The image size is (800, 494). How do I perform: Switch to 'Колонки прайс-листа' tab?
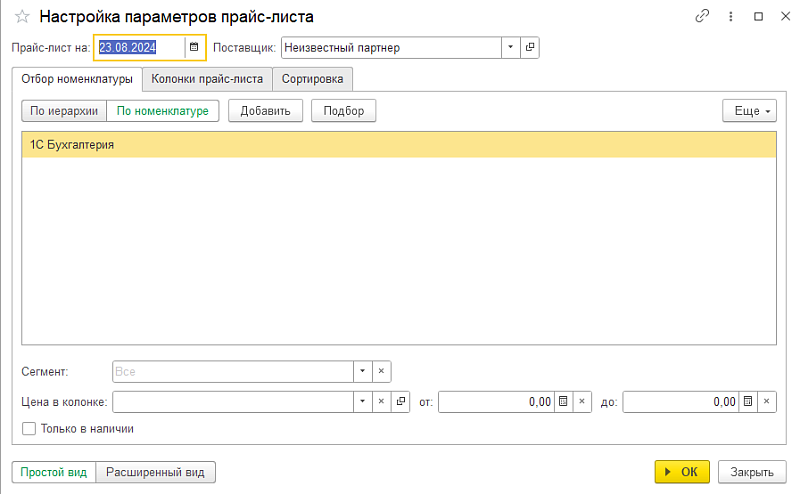(207, 78)
